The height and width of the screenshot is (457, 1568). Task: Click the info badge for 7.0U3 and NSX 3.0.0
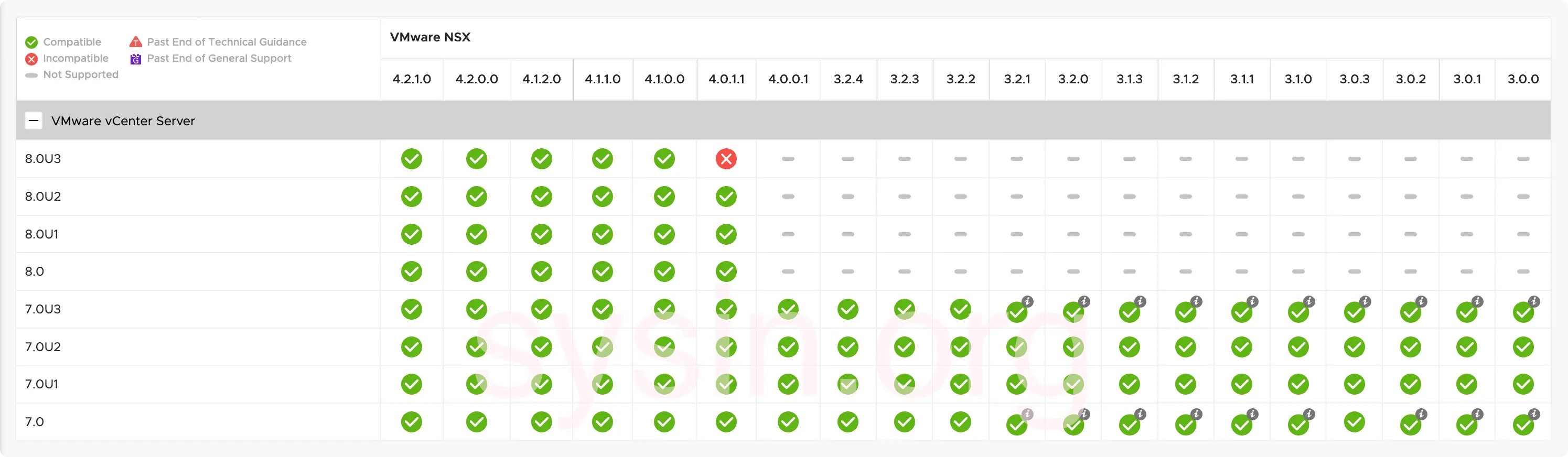click(1534, 301)
